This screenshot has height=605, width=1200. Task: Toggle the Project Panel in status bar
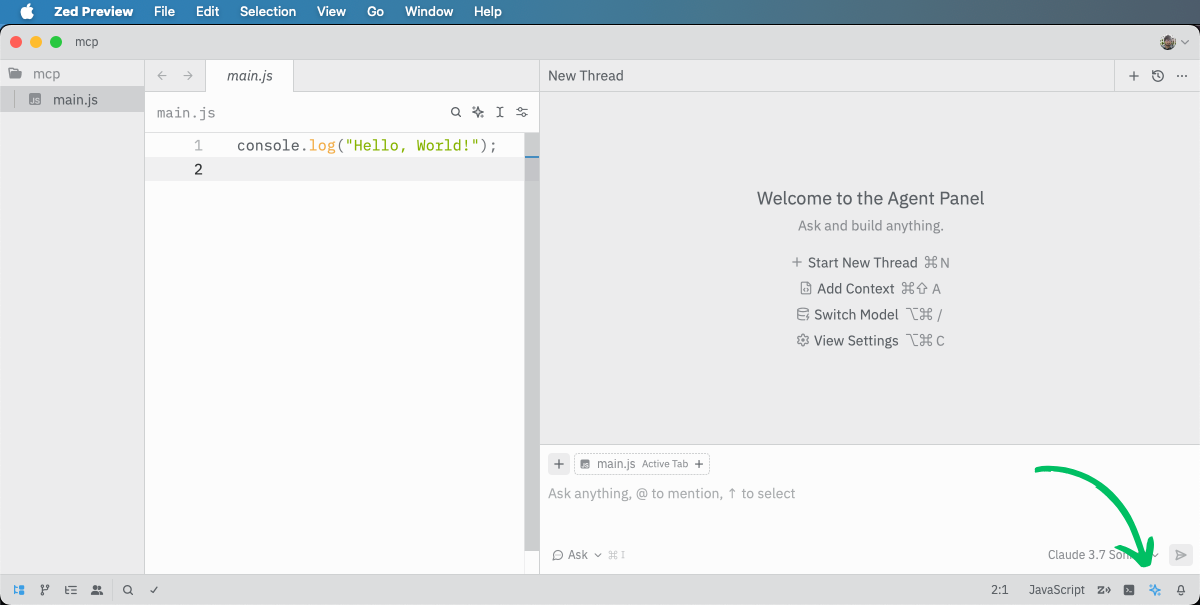click(20, 590)
